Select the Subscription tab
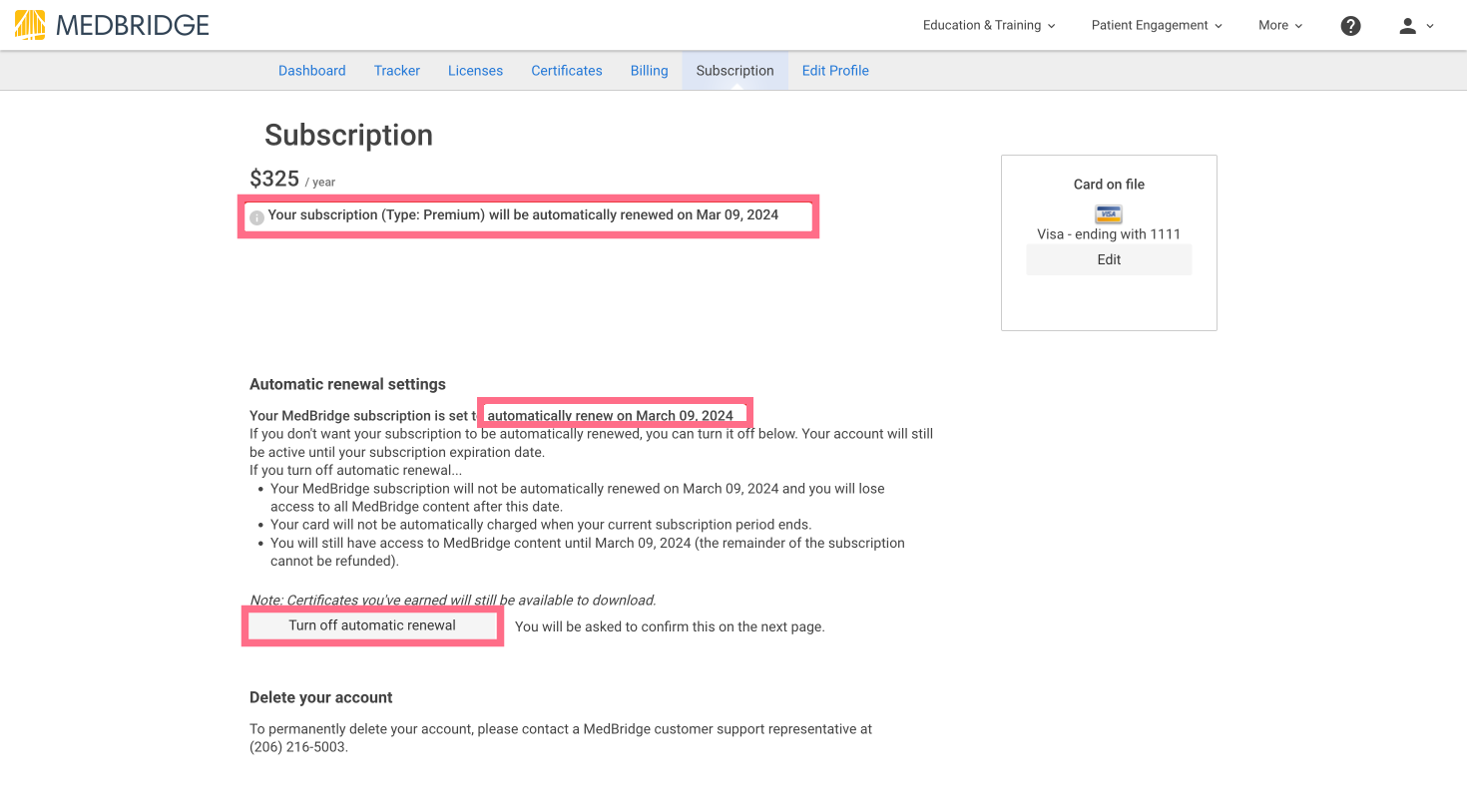 (735, 71)
